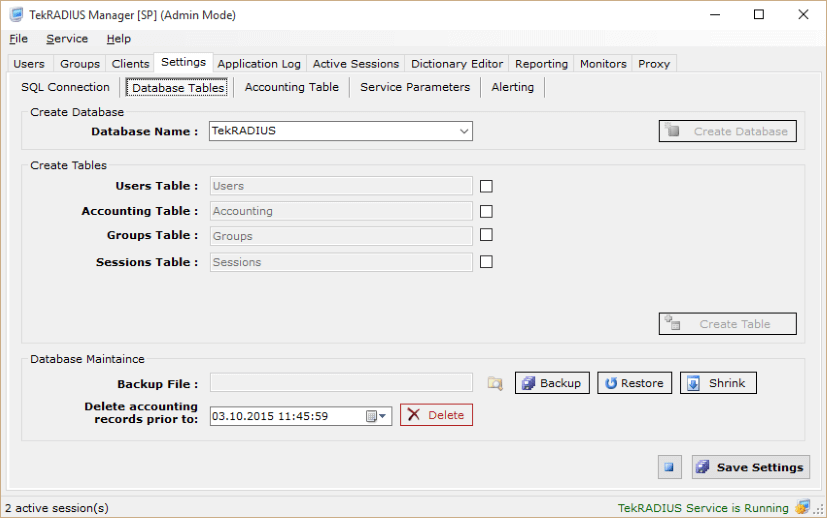Click the TekRADIUS app icon in title bar

16,14
